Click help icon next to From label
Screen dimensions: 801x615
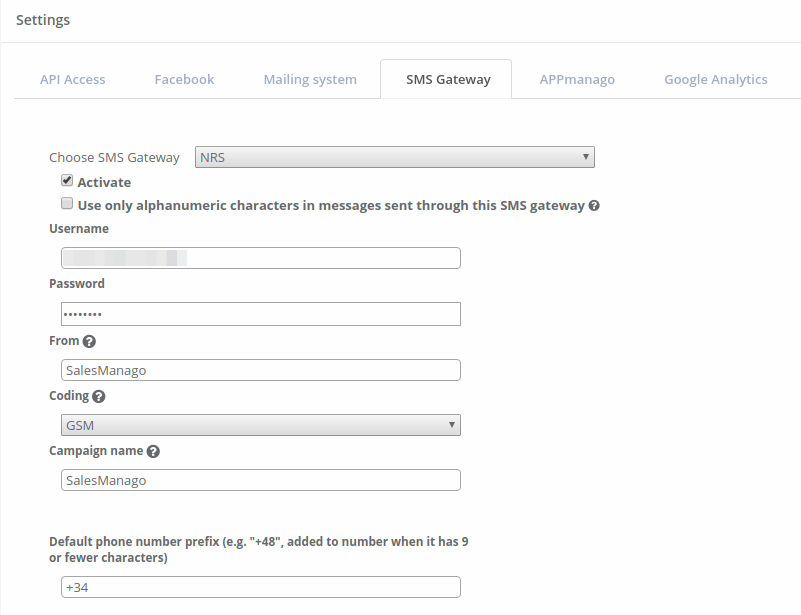click(89, 341)
